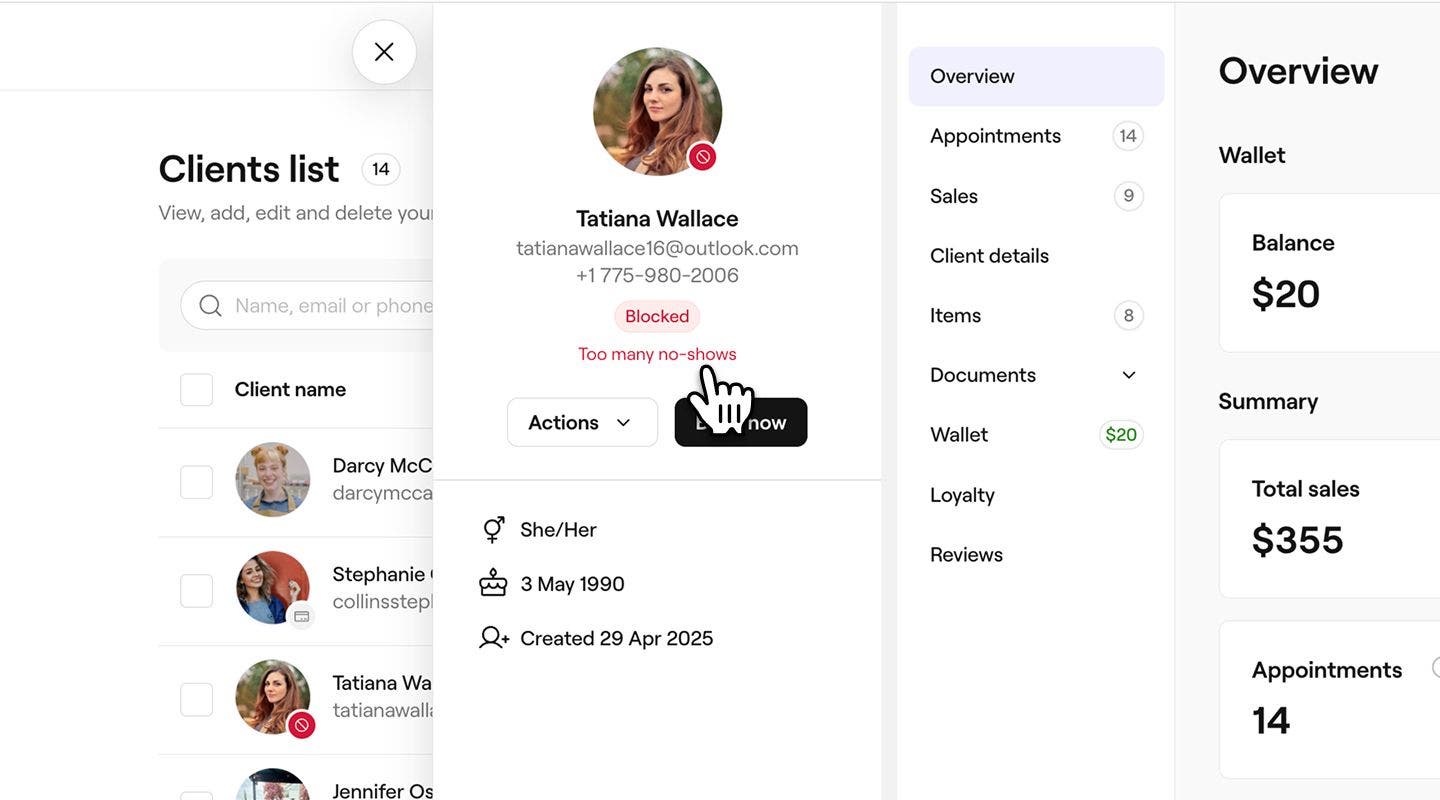The width and height of the screenshot is (1440, 800).
Task: Click phone number +1 775-980-2006
Action: (x=657, y=275)
